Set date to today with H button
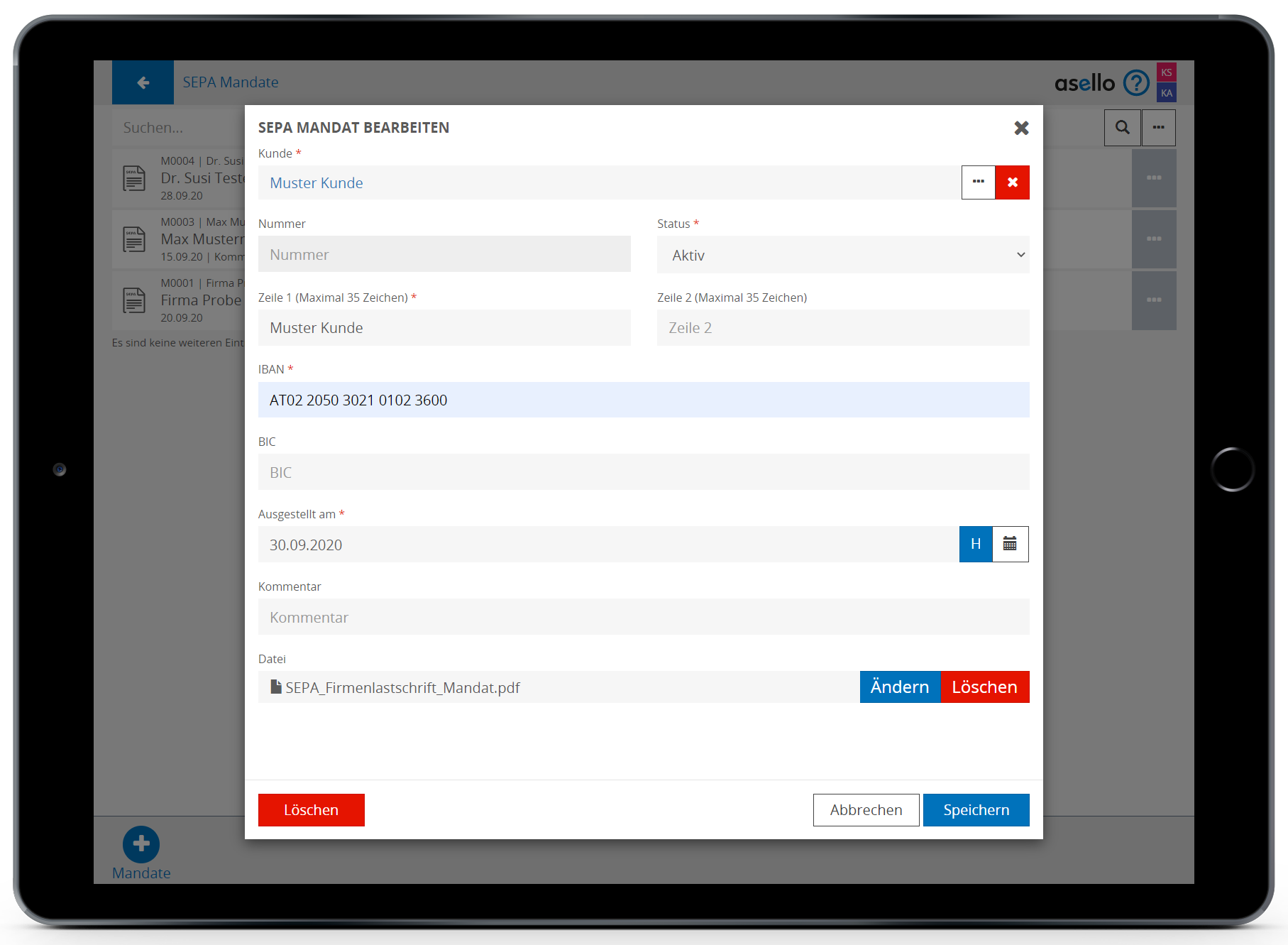 pos(976,545)
